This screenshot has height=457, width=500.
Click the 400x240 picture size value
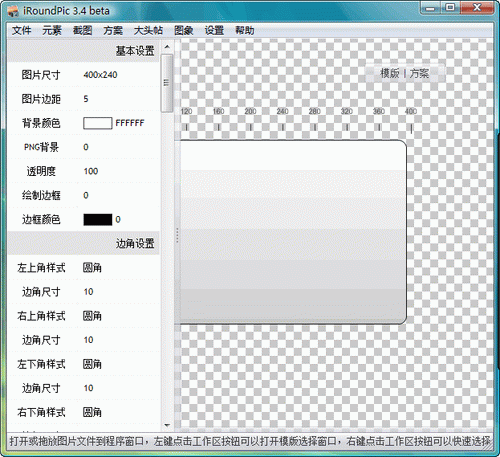pyautogui.click(x=100, y=75)
